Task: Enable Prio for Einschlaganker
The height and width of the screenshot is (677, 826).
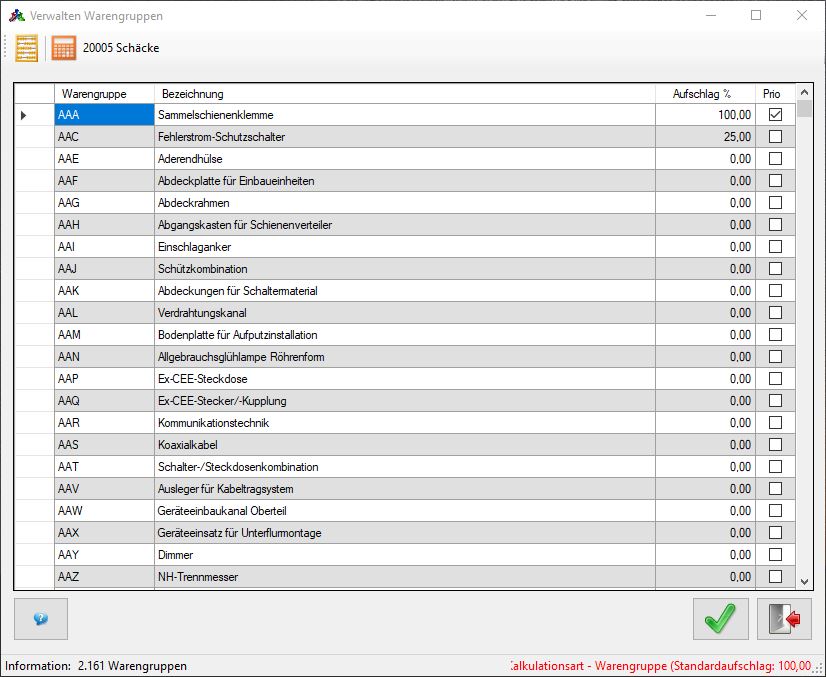Action: 775,247
